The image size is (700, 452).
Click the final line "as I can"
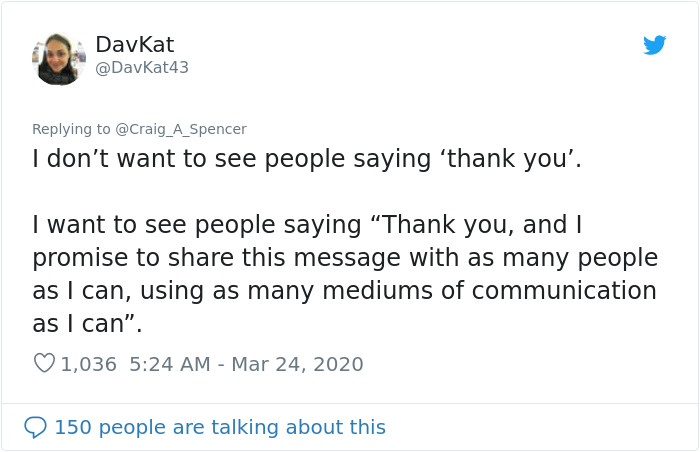click(x=87, y=323)
